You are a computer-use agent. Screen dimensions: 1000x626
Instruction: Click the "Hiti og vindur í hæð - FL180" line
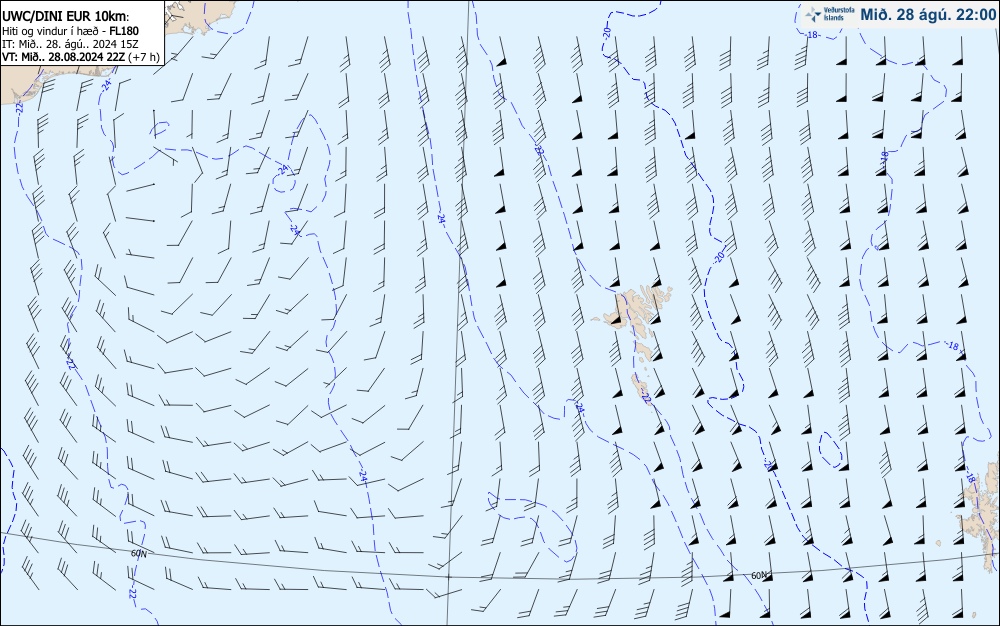point(70,31)
